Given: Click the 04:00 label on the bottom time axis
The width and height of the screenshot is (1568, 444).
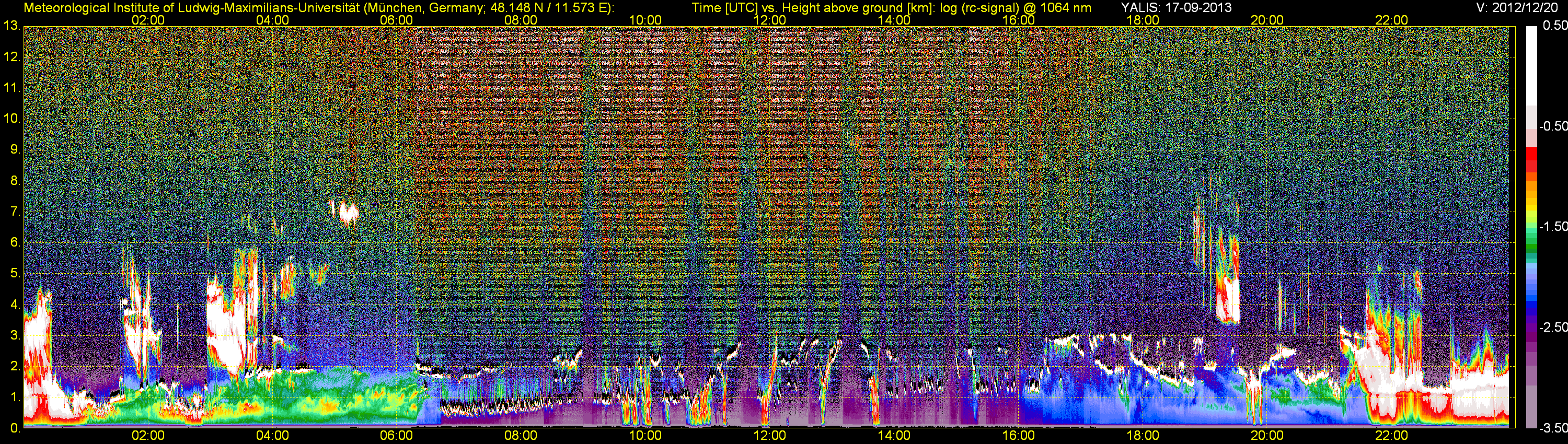Looking at the screenshot, I should point(272,436).
